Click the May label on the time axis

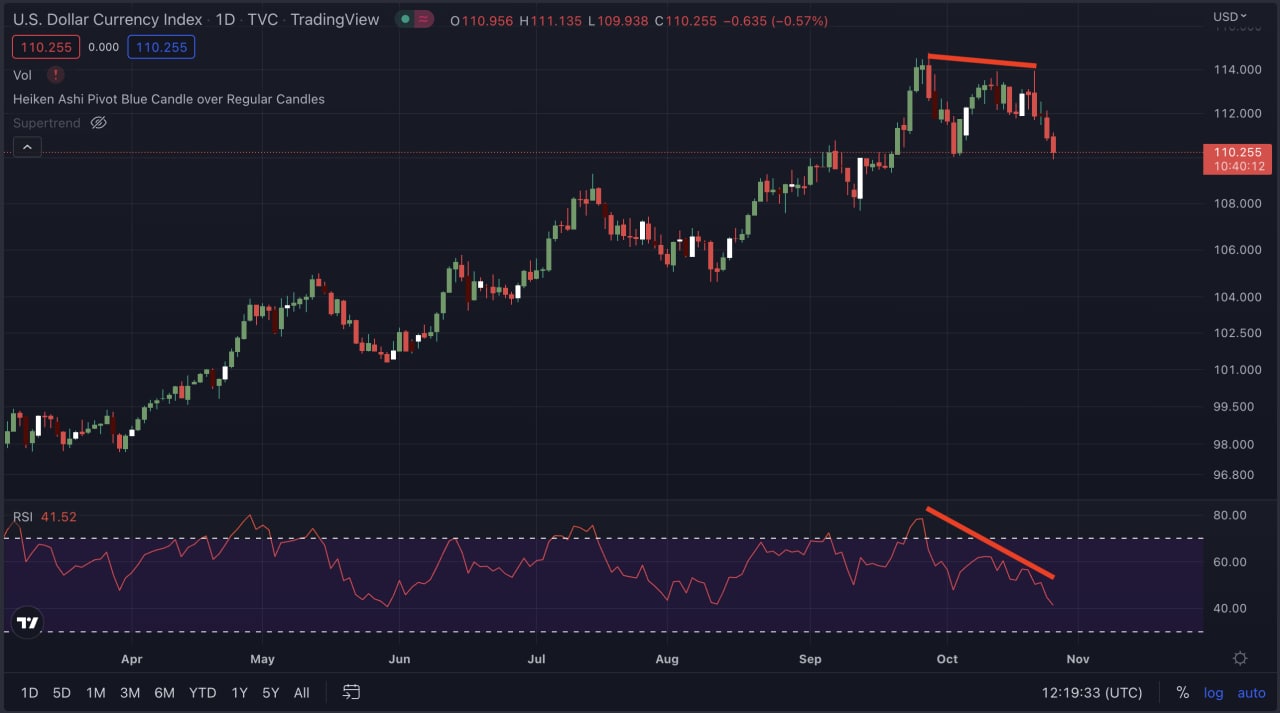[262, 659]
